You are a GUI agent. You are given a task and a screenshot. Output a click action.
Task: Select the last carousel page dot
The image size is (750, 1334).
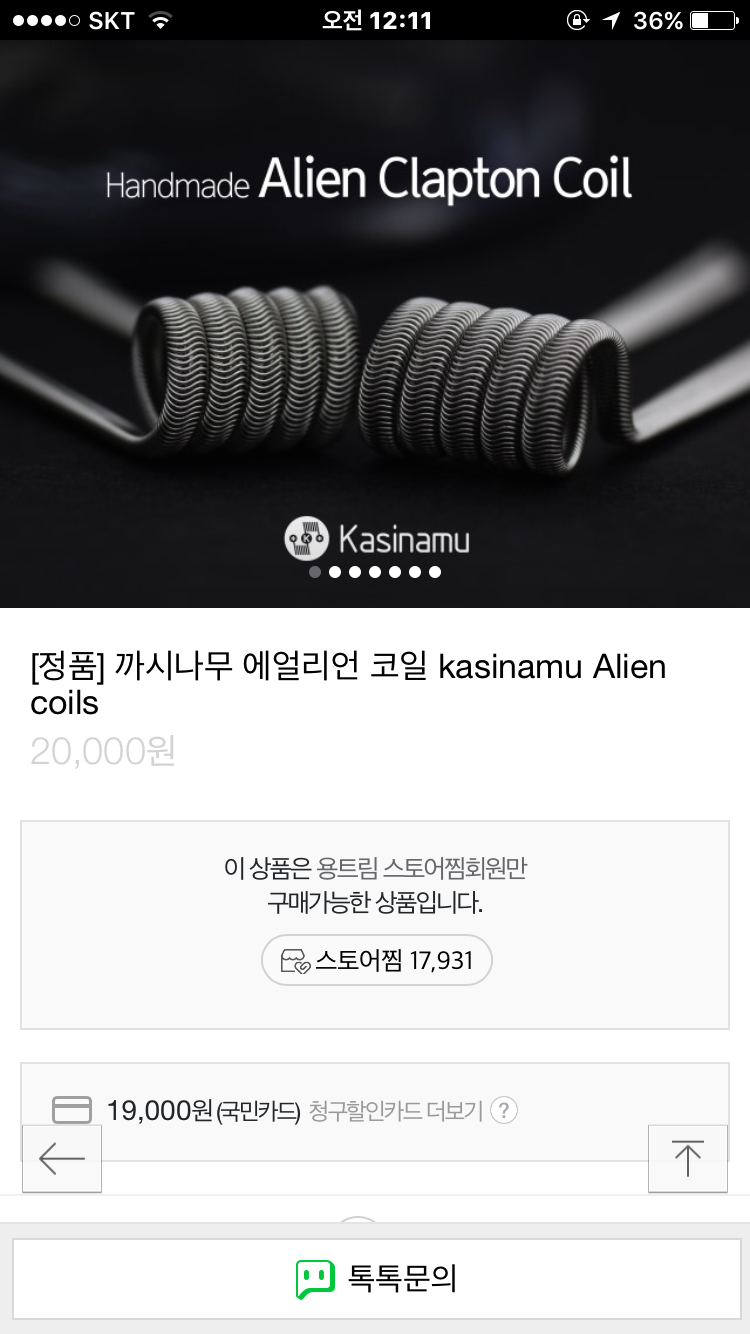435,572
